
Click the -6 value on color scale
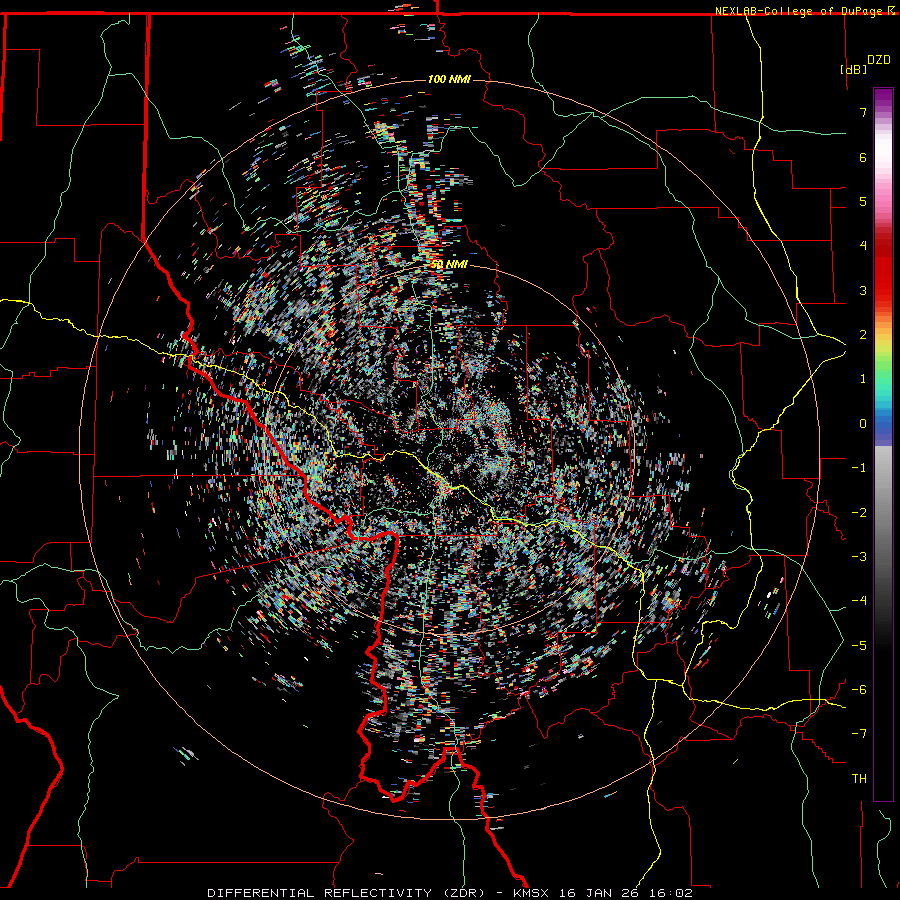[859, 690]
